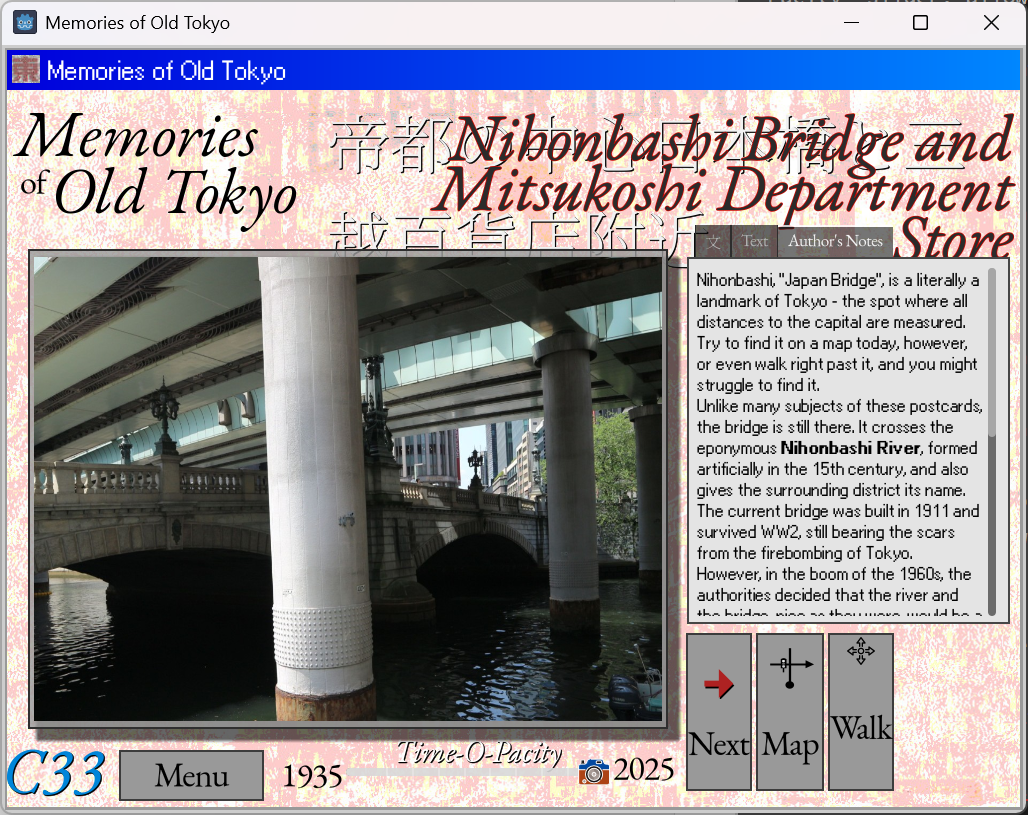Click the red kanji app icon
The height and width of the screenshot is (815, 1028).
26,70
